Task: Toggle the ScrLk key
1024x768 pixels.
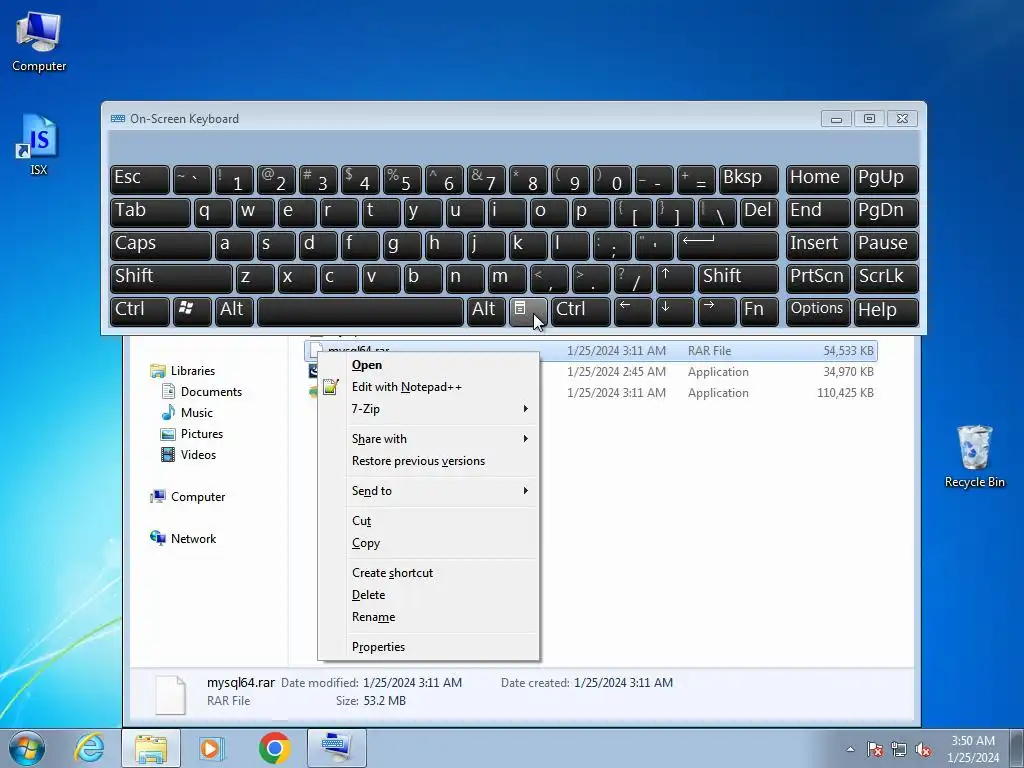Action: (886, 278)
